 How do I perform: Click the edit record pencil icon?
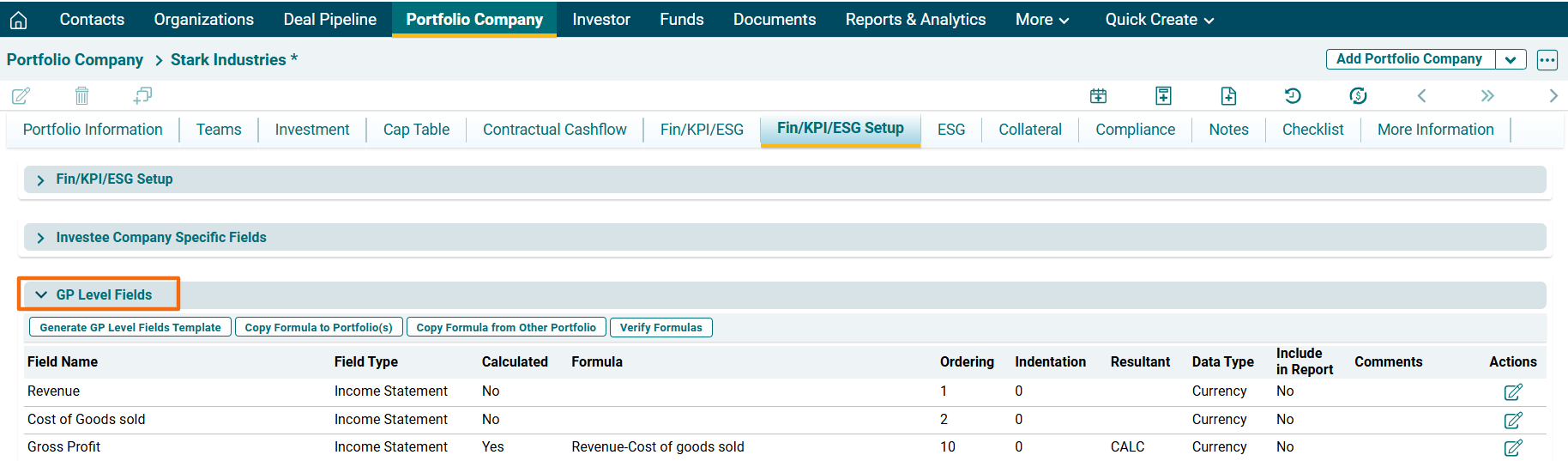click(21, 95)
